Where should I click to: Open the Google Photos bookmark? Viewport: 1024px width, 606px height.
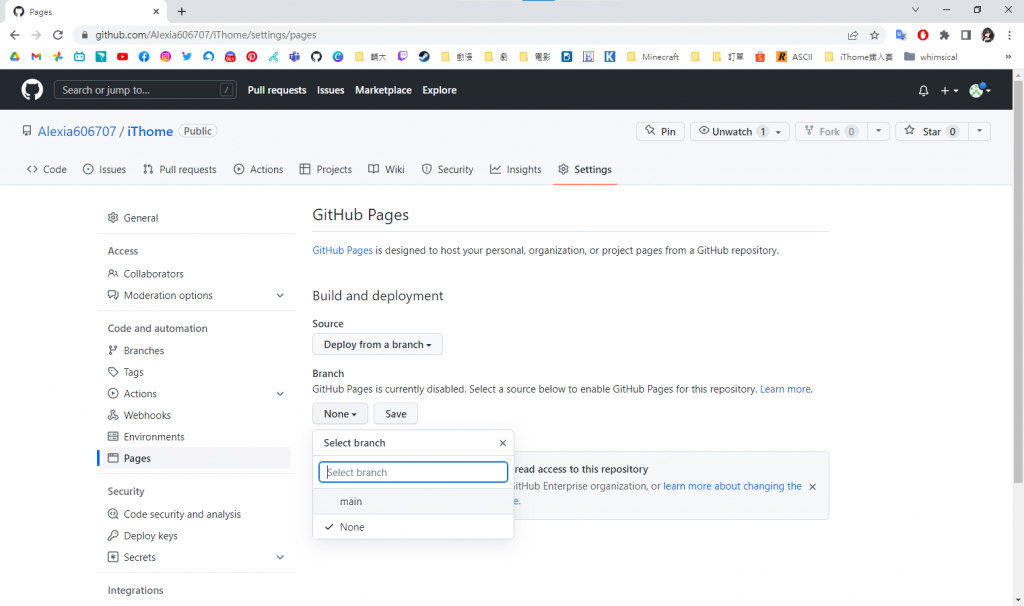57,57
